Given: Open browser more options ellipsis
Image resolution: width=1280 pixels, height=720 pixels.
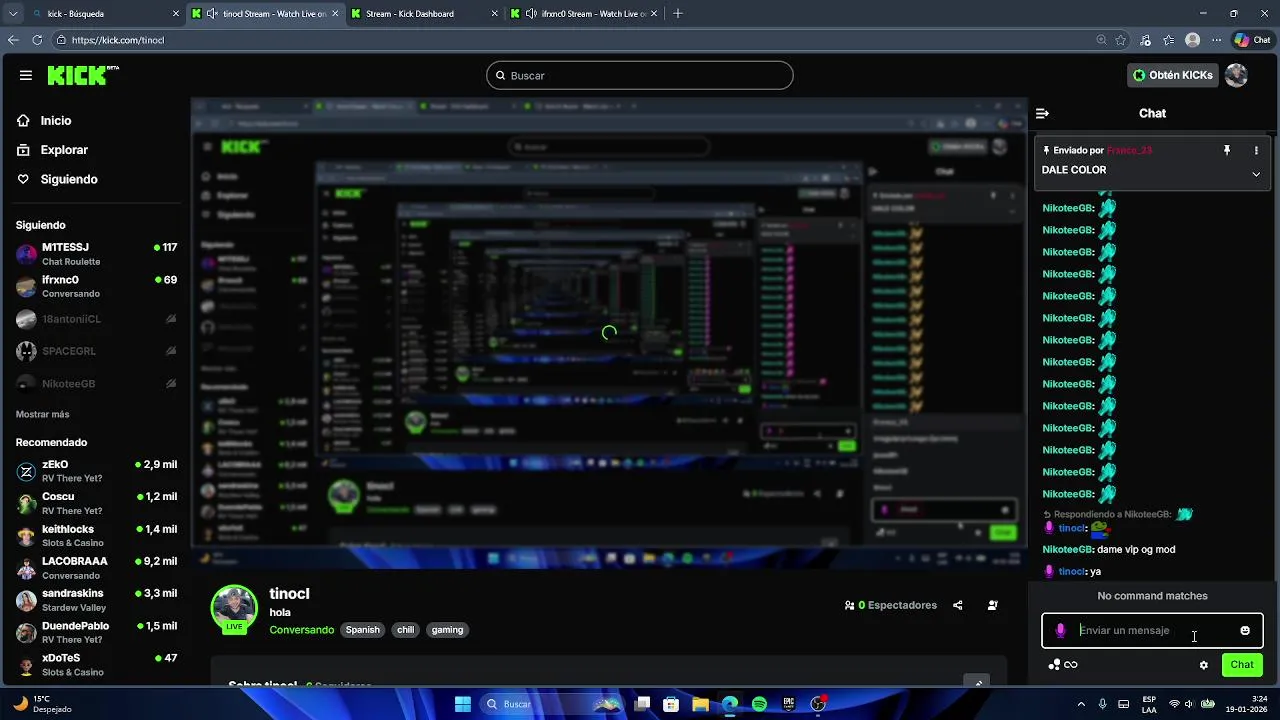Looking at the screenshot, I should (1216, 40).
